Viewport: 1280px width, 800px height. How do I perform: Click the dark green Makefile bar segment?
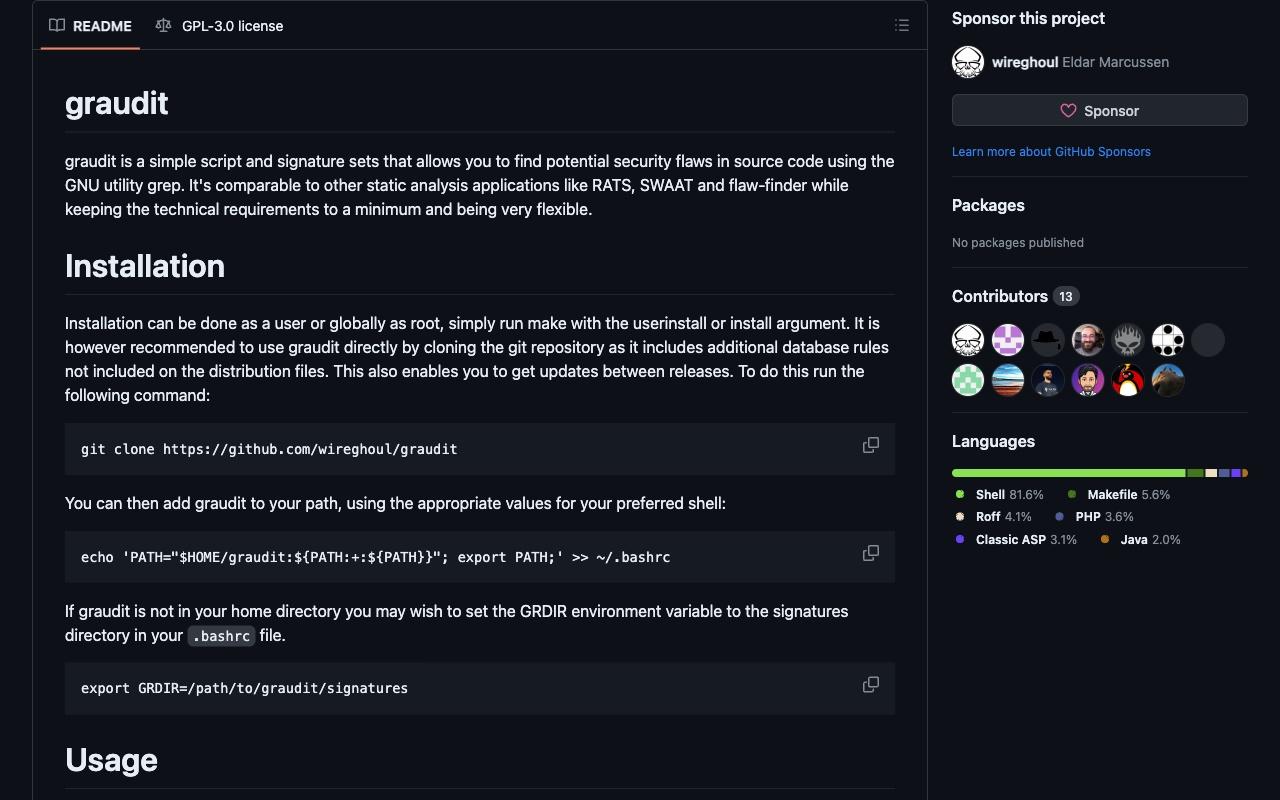(1195, 473)
